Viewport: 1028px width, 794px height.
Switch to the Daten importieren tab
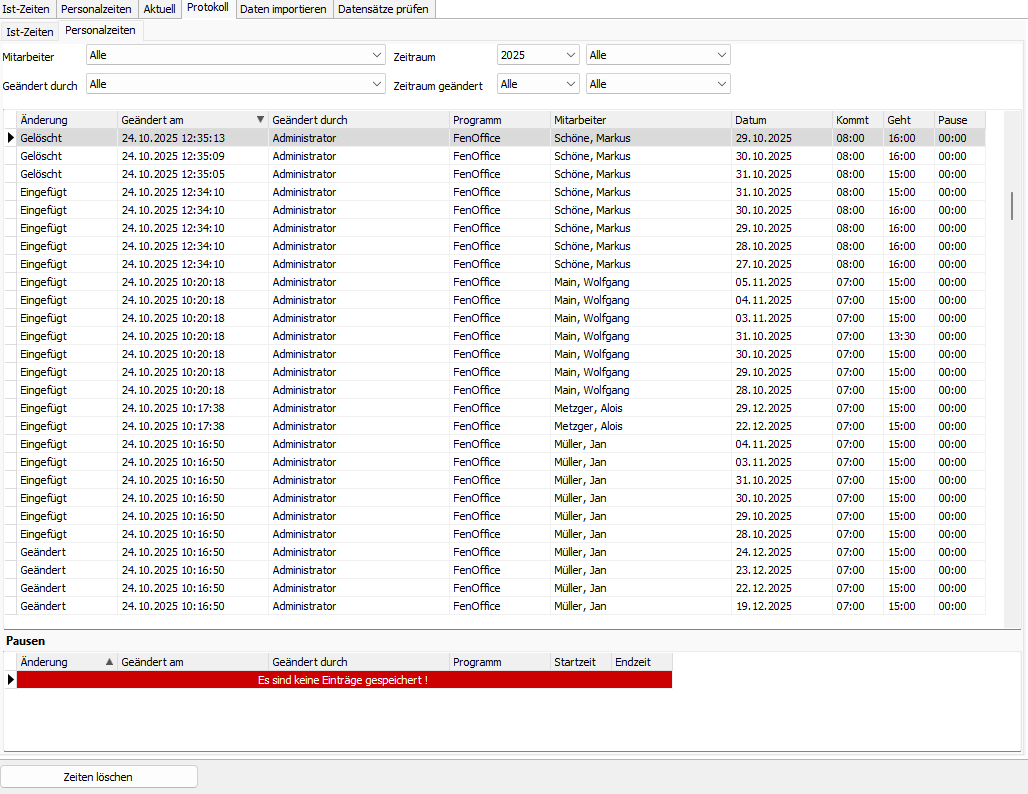coord(283,9)
